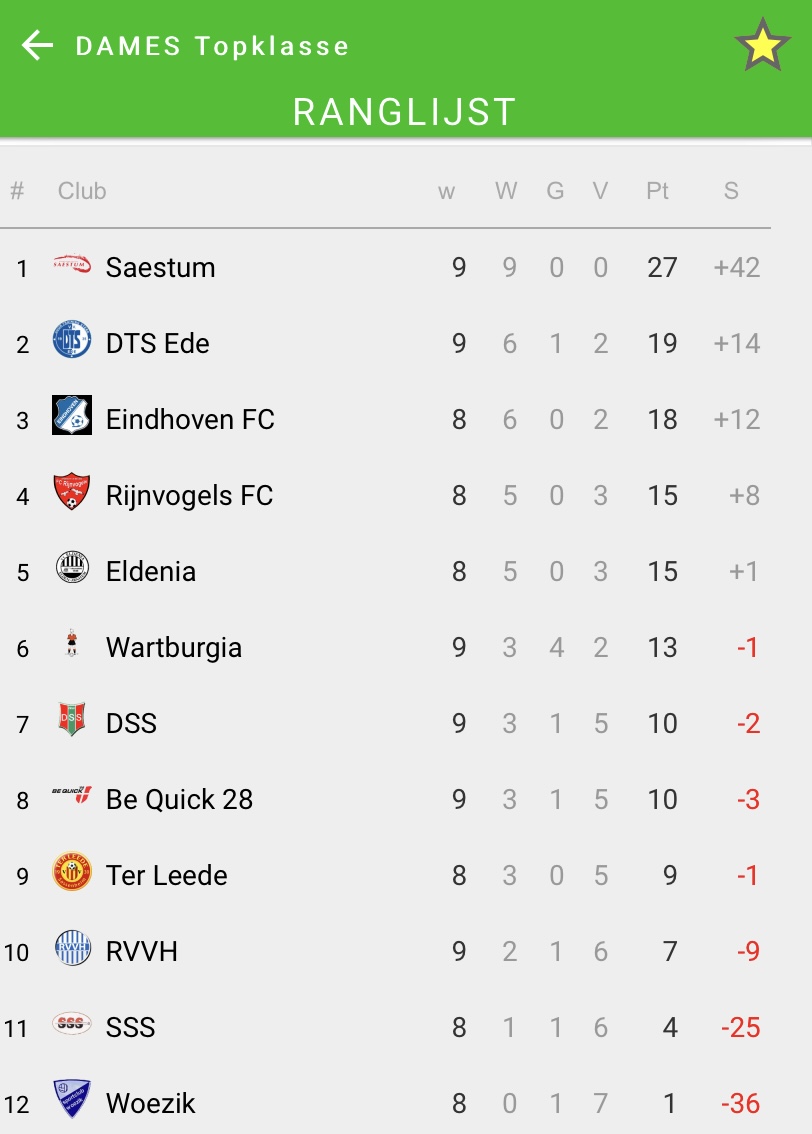Click the Club column header
Image resolution: width=812 pixels, height=1134 pixels.
[82, 191]
